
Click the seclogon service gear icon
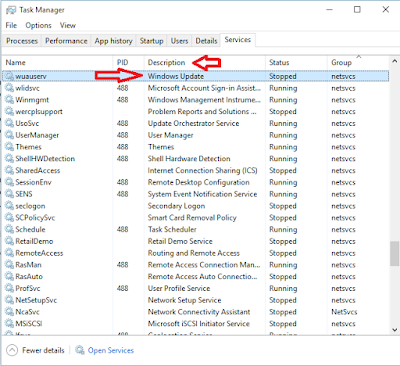tap(10, 206)
